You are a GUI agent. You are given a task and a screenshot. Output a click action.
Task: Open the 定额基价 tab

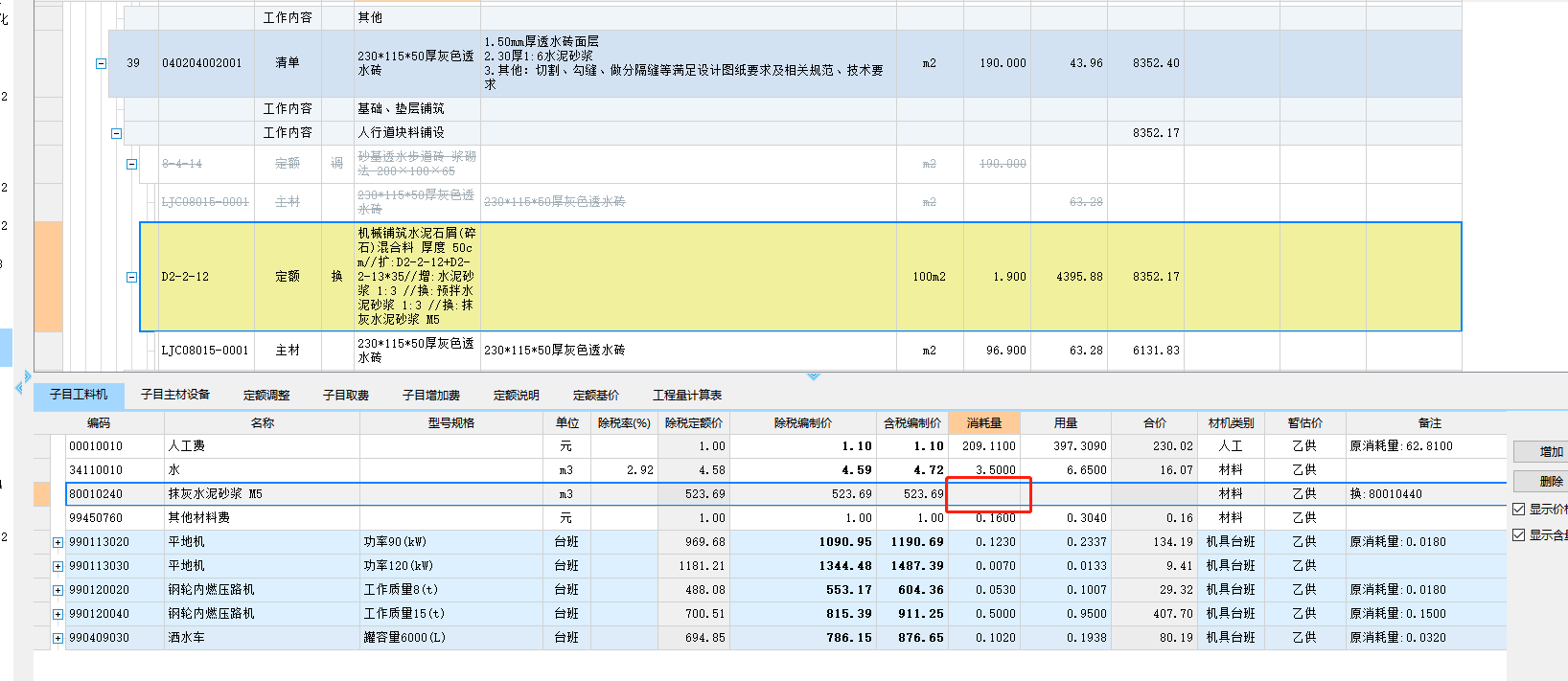point(596,395)
